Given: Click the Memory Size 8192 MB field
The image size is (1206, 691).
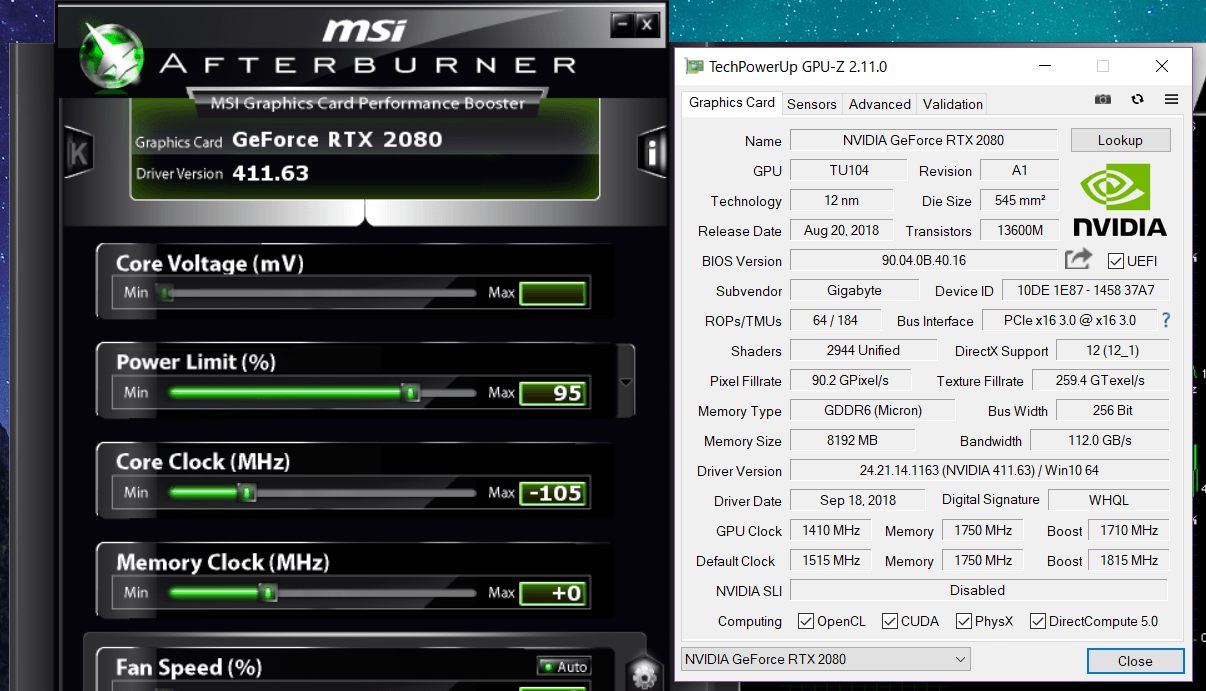Looking at the screenshot, I should click(852, 440).
